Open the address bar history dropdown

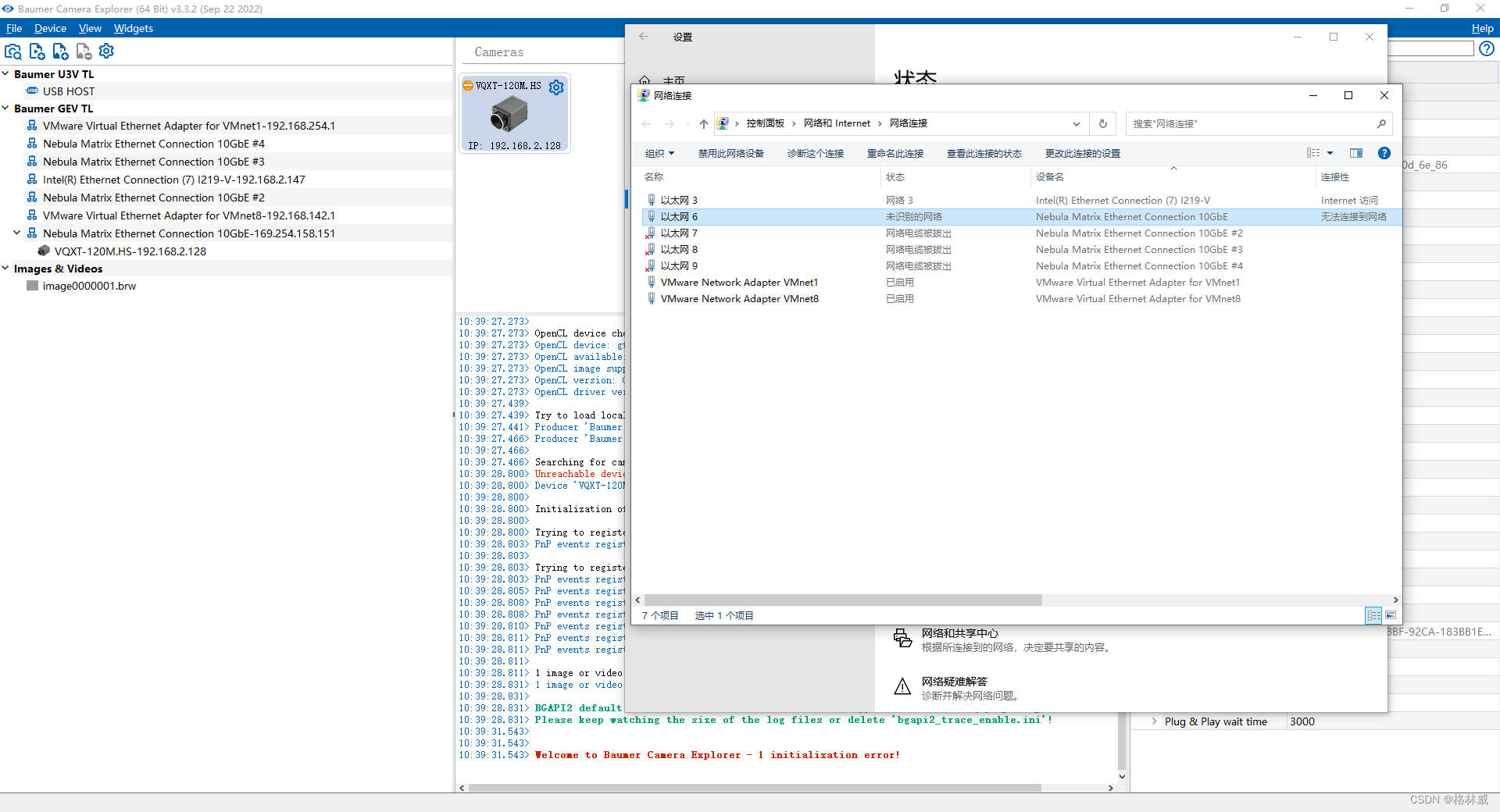click(x=1076, y=123)
